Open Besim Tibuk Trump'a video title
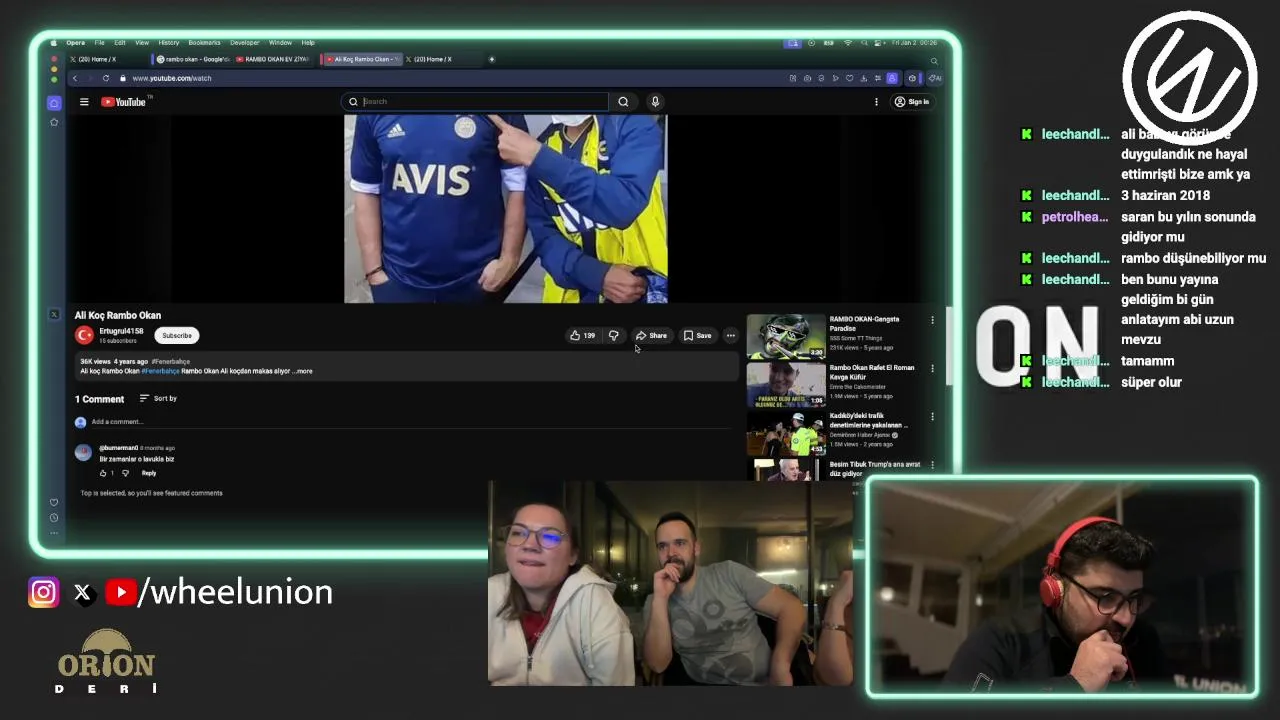The height and width of the screenshot is (720, 1280). [874, 469]
